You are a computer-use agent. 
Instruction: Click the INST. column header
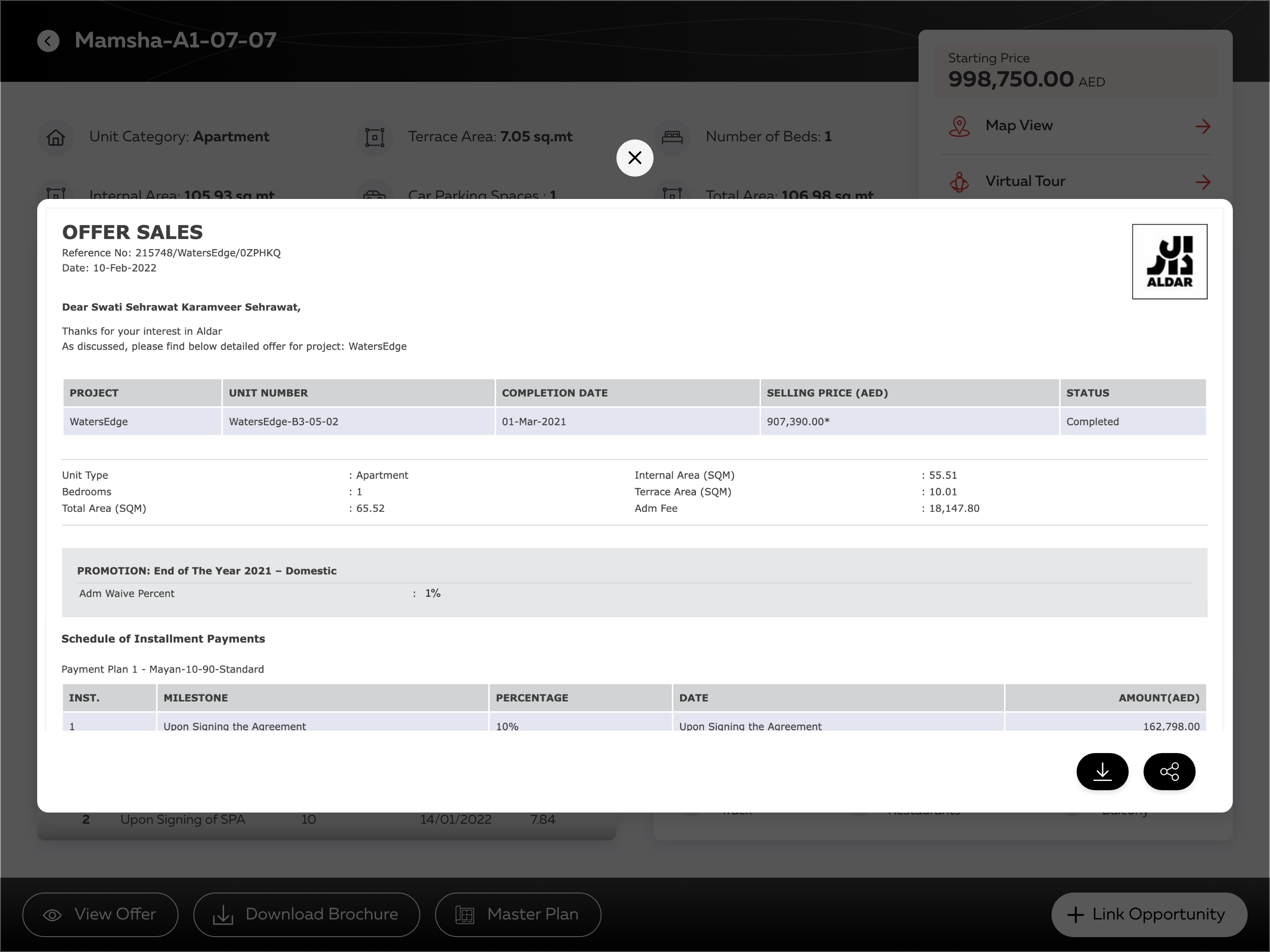click(109, 698)
